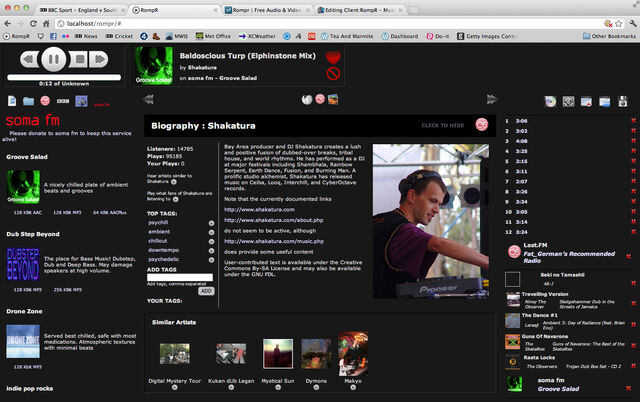Reload the page with the browser refresh button
Screen dimensions: 640x402
[x=33, y=24]
